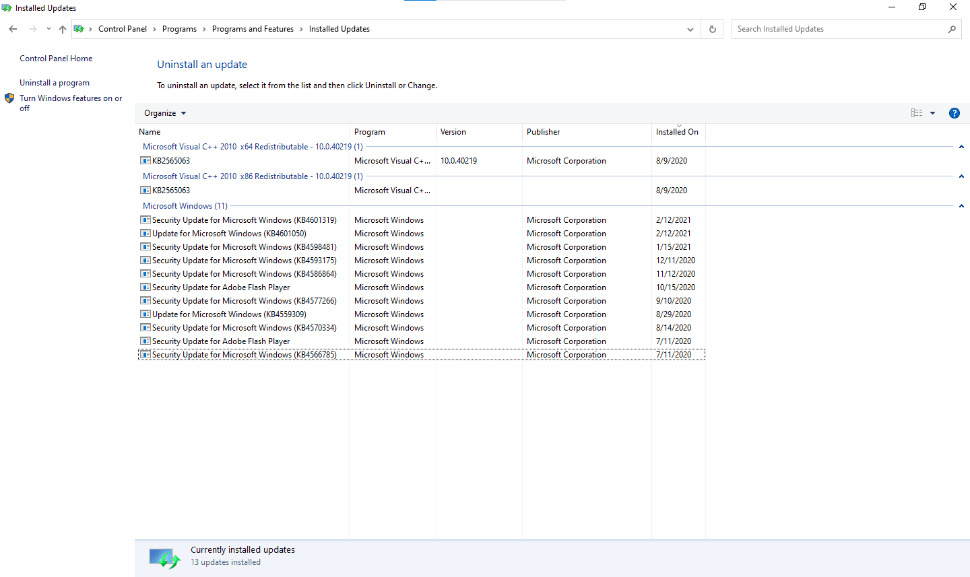Select Security Update KB4577266 row
Image resolution: width=970 pixels, height=577 pixels.
pos(421,301)
